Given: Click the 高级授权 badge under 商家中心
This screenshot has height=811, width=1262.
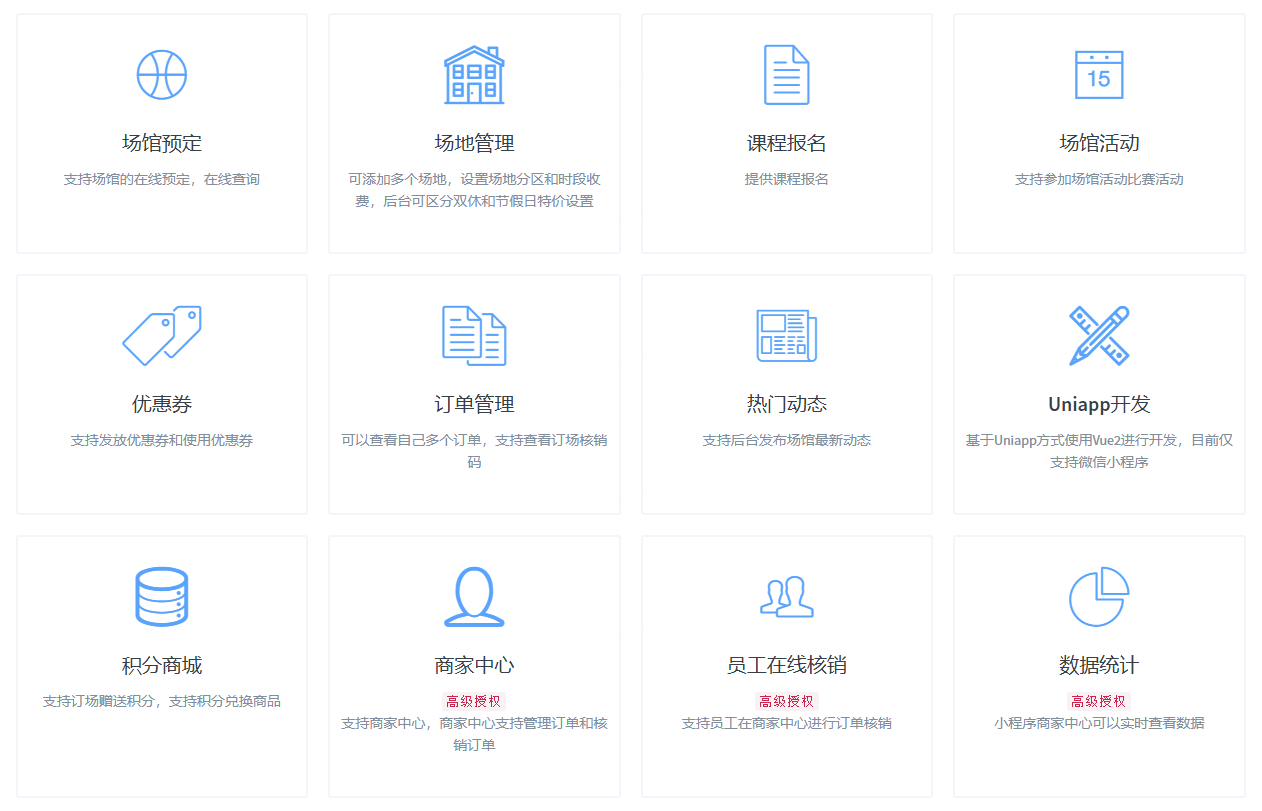Looking at the screenshot, I should click(474, 701).
